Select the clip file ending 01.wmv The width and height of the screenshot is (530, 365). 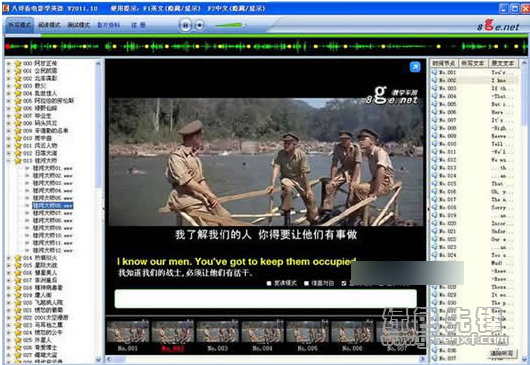pos(52,168)
